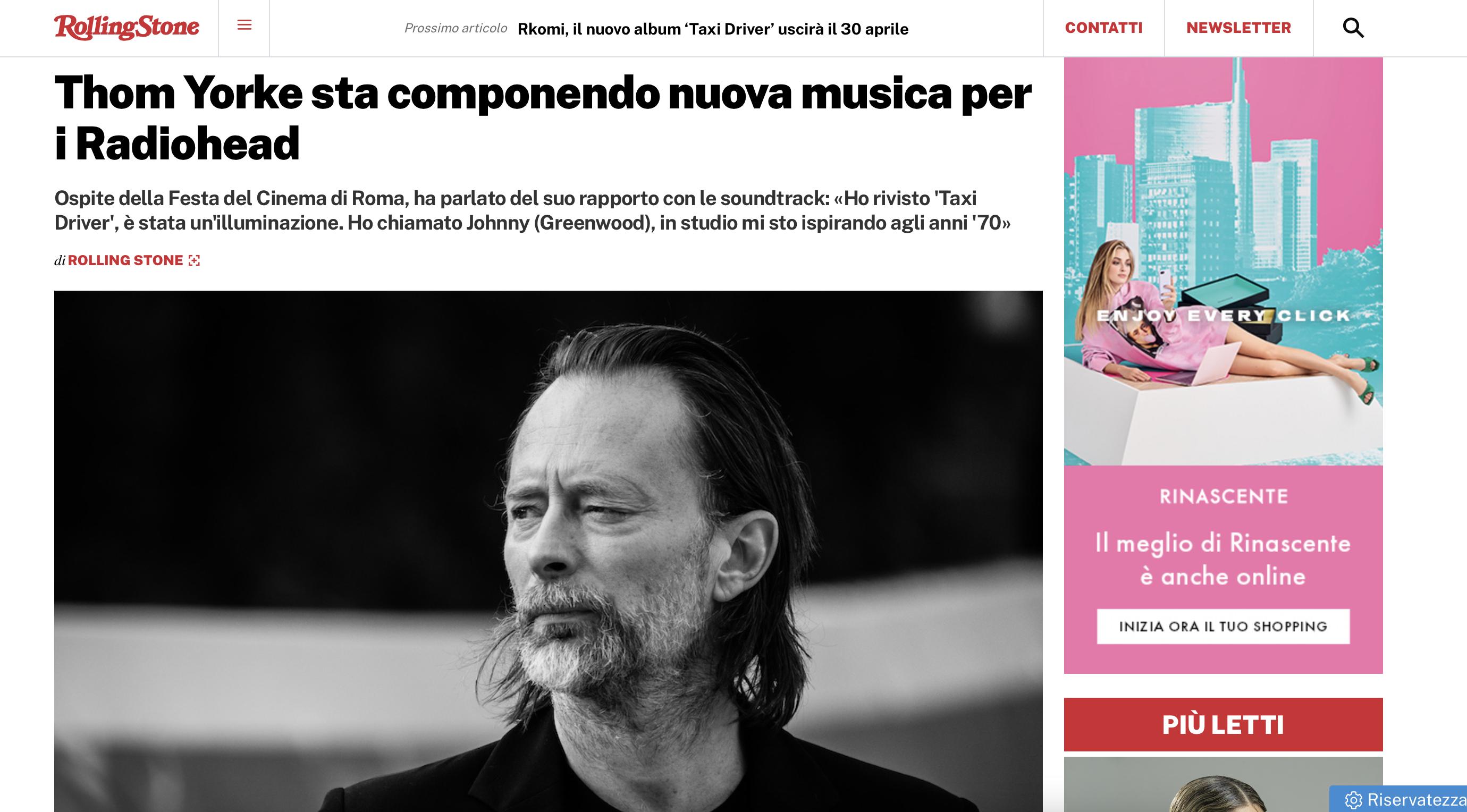Open the thumbnail under PIÙ LETTI

tap(1223, 784)
